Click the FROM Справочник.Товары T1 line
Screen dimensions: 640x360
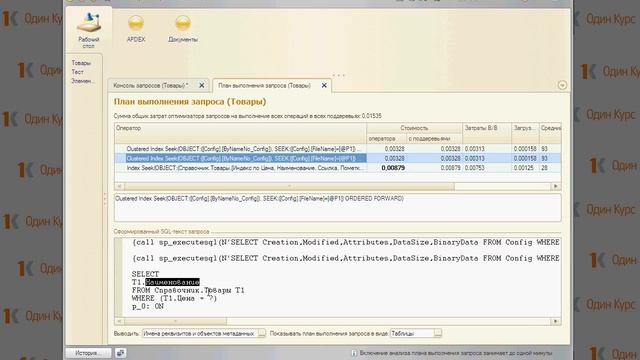188,290
